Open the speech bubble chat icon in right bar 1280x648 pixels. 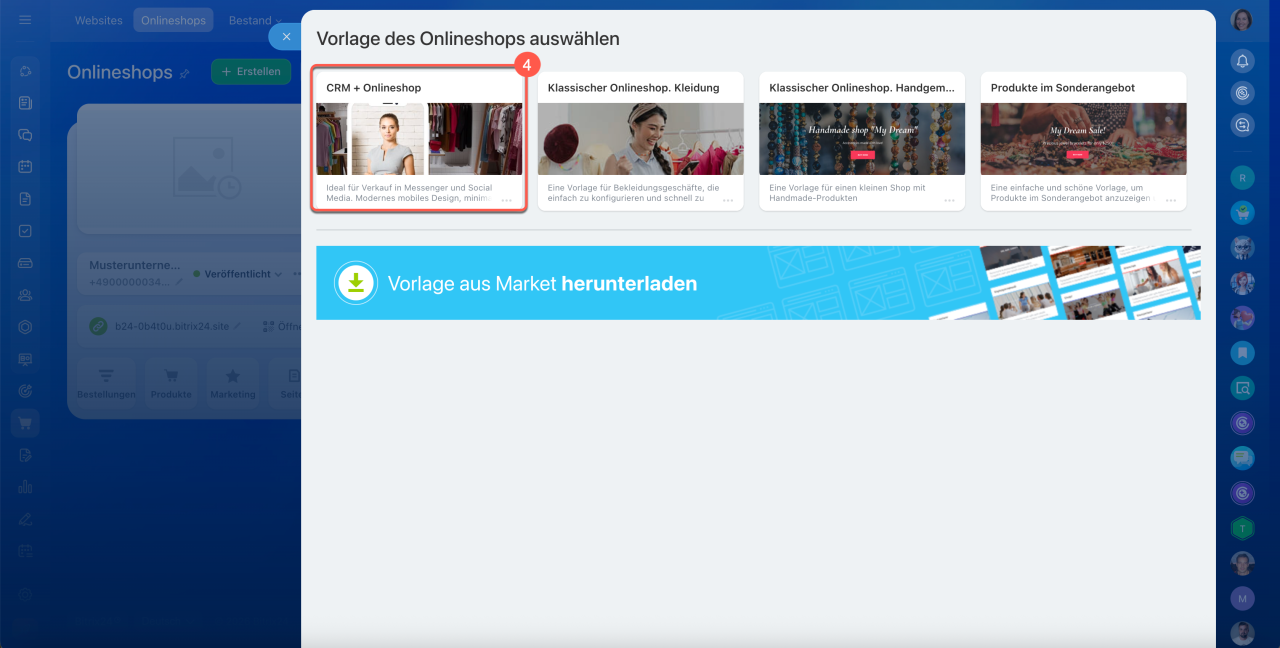coord(1242,458)
